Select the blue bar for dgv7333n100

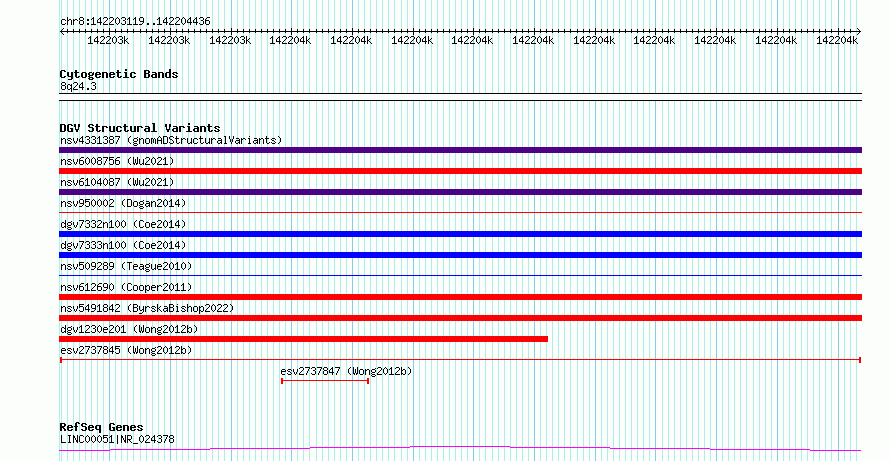point(460,255)
